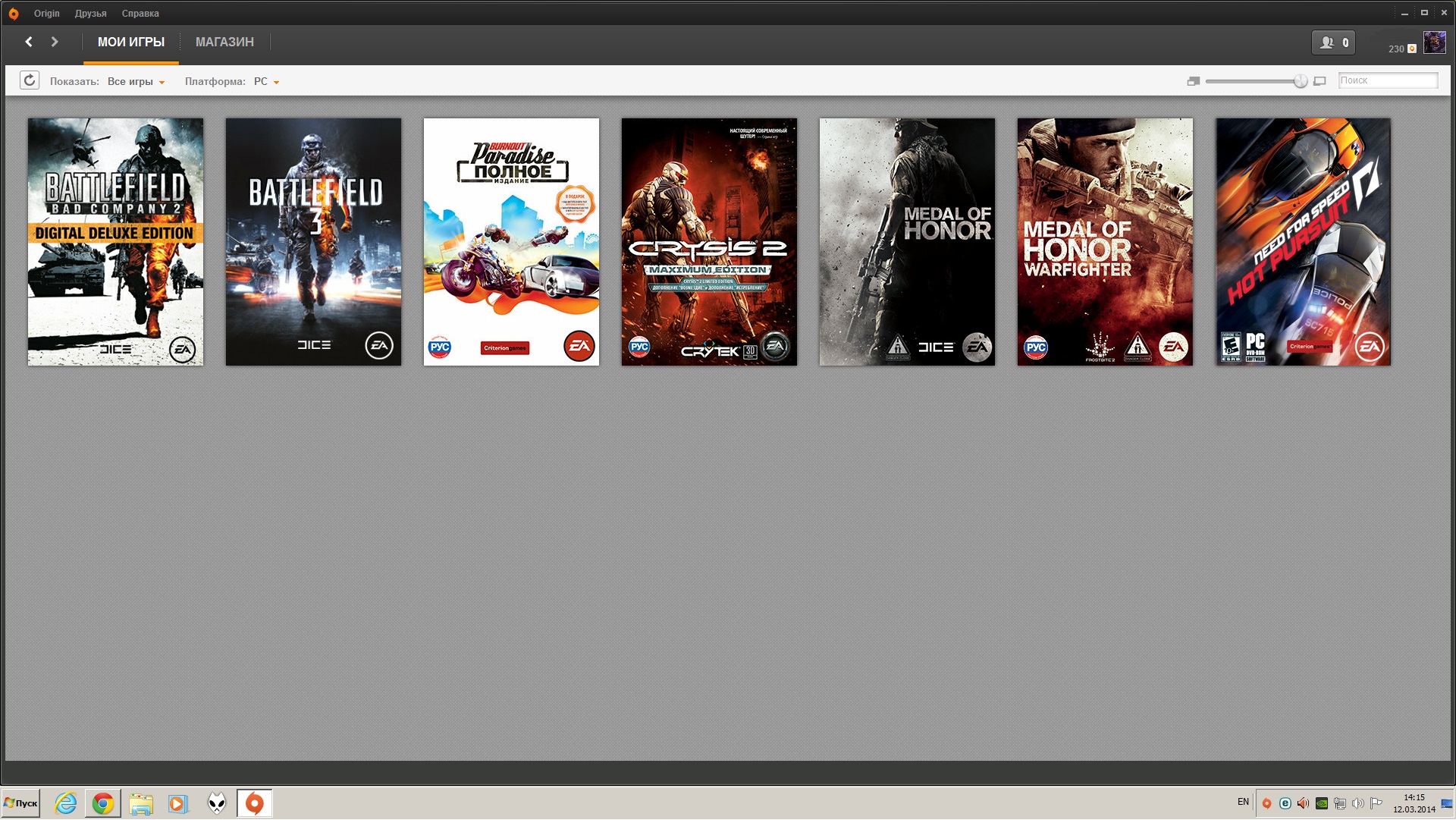Click the small-tiles icon left of slider
The width and height of the screenshot is (1456, 820).
(1193, 81)
